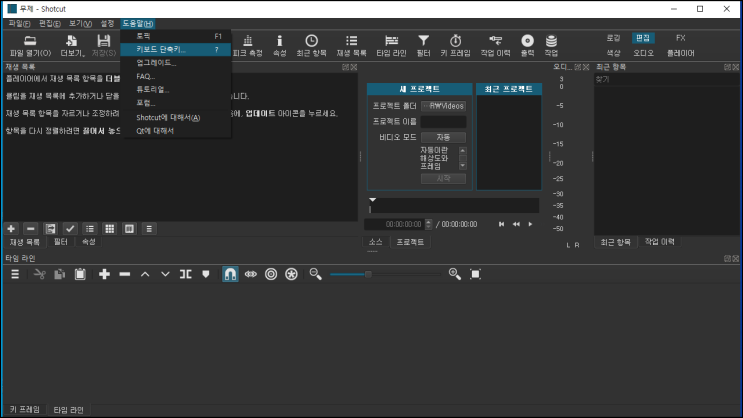Open the 키 프레임 stopwatch icon
This screenshot has width=743, height=418.
[455, 46]
